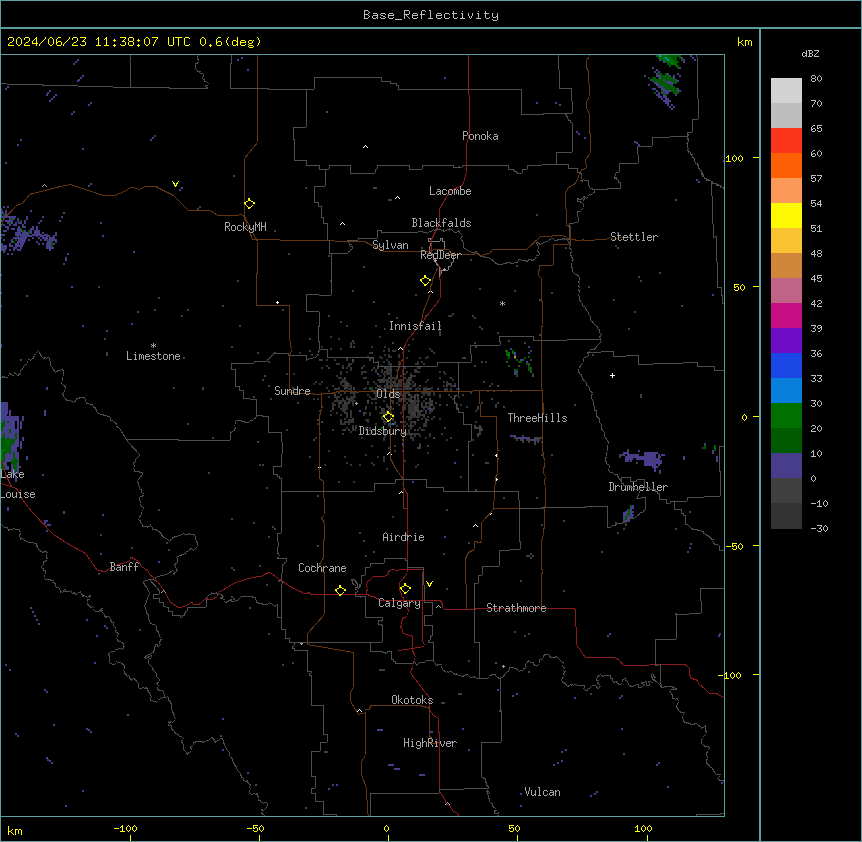Click the green radar echo northeast of Olds
The height and width of the screenshot is (842, 862).
click(519, 362)
